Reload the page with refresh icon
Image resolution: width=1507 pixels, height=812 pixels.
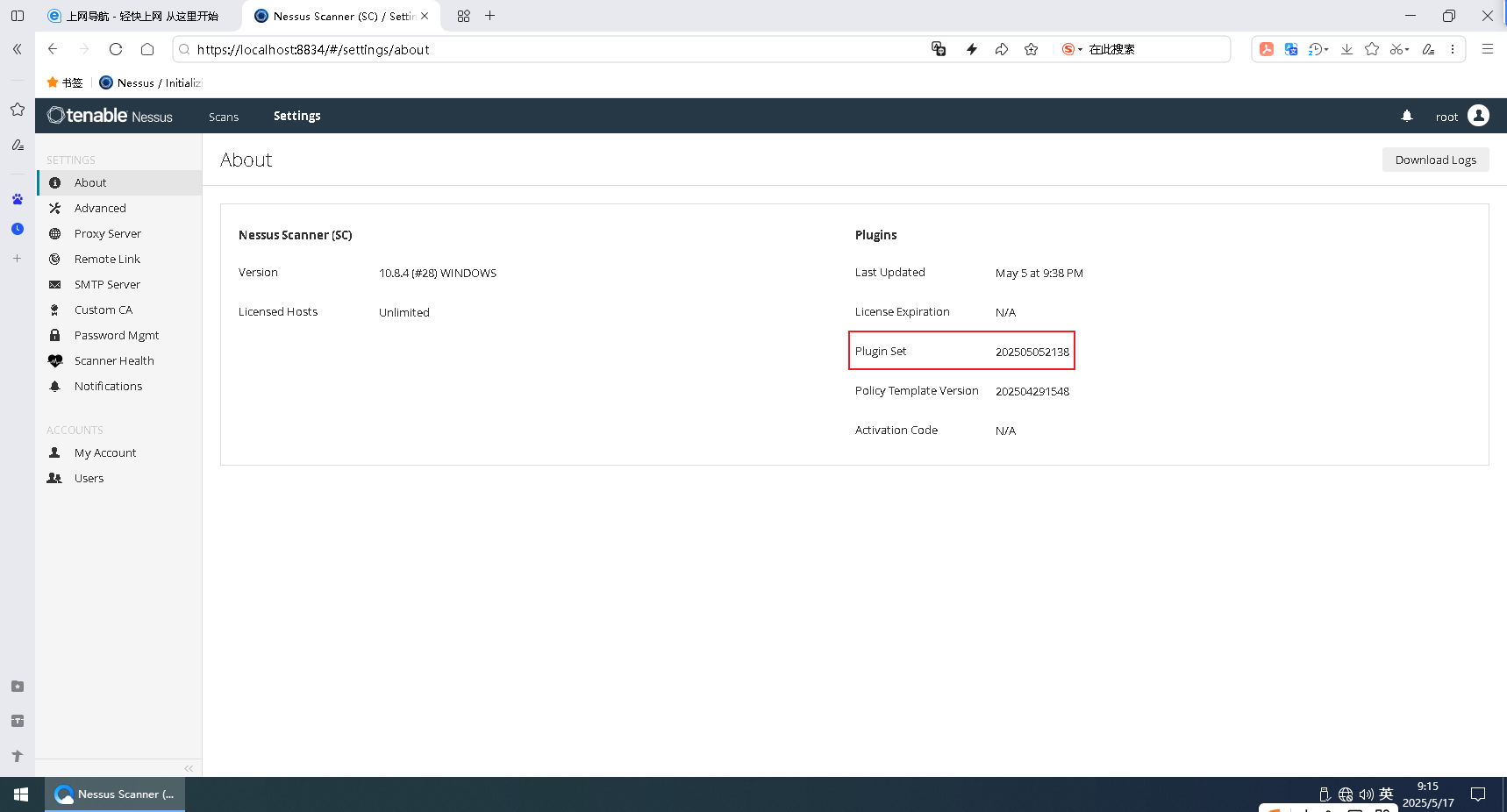click(116, 49)
